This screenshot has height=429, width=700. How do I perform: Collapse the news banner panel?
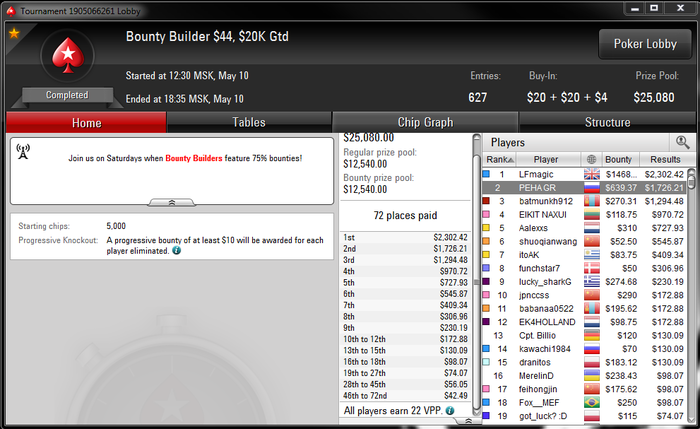[x=172, y=203]
